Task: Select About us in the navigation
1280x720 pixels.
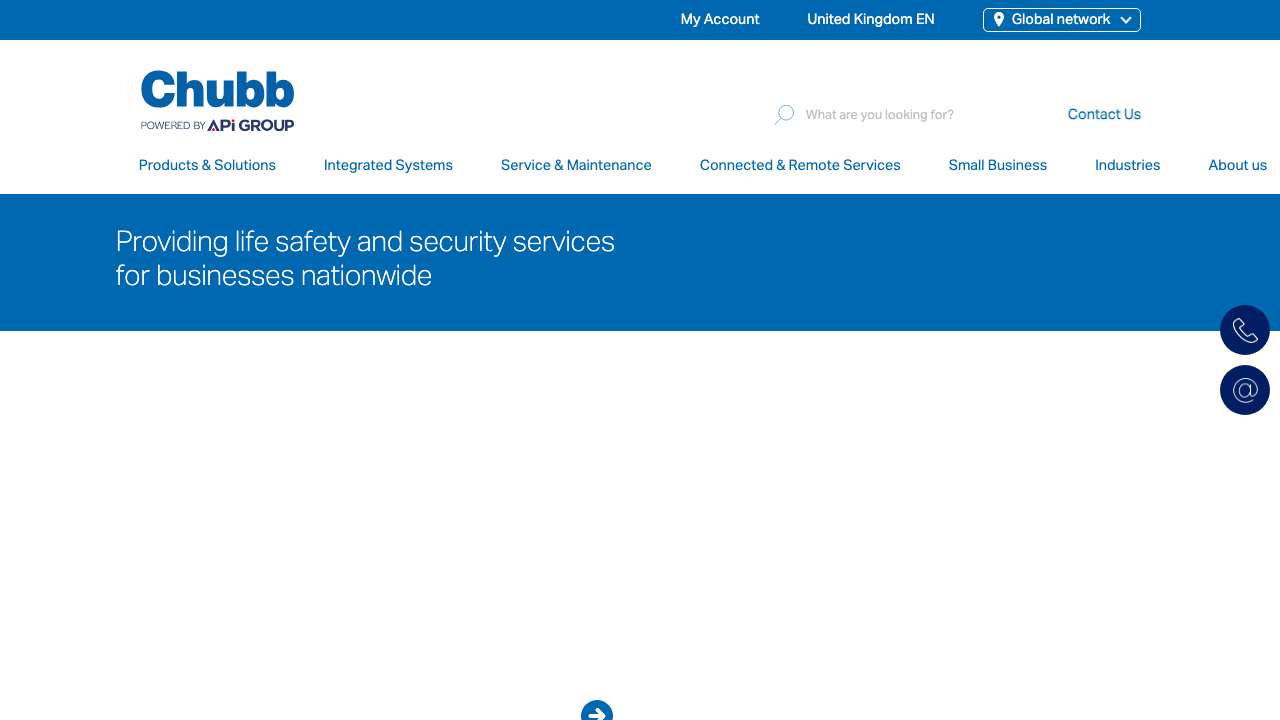Action: [x=1237, y=165]
